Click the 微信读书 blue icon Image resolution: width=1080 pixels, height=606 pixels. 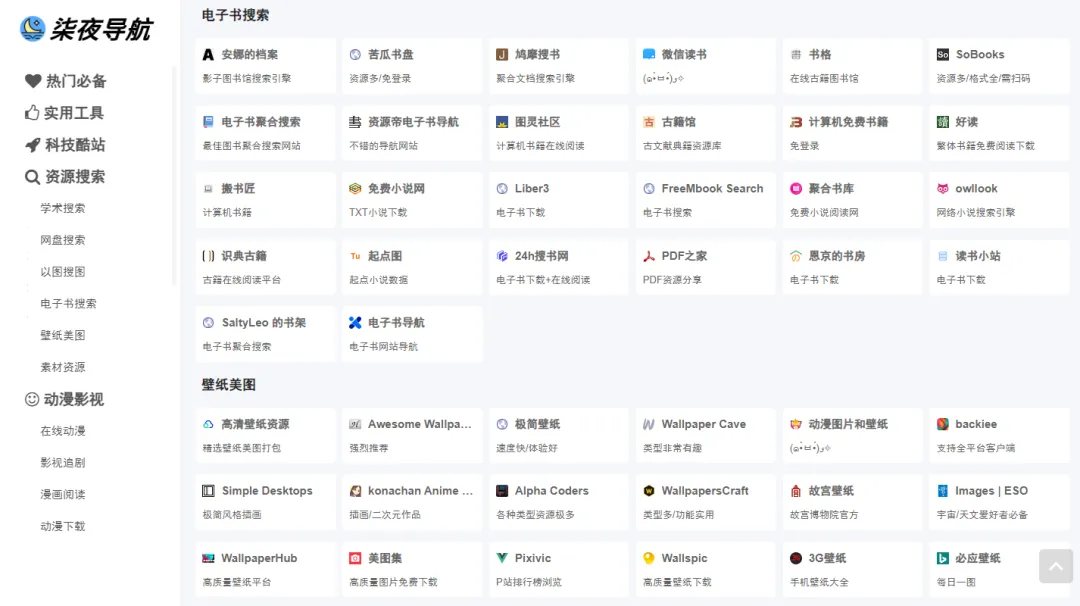(649, 54)
